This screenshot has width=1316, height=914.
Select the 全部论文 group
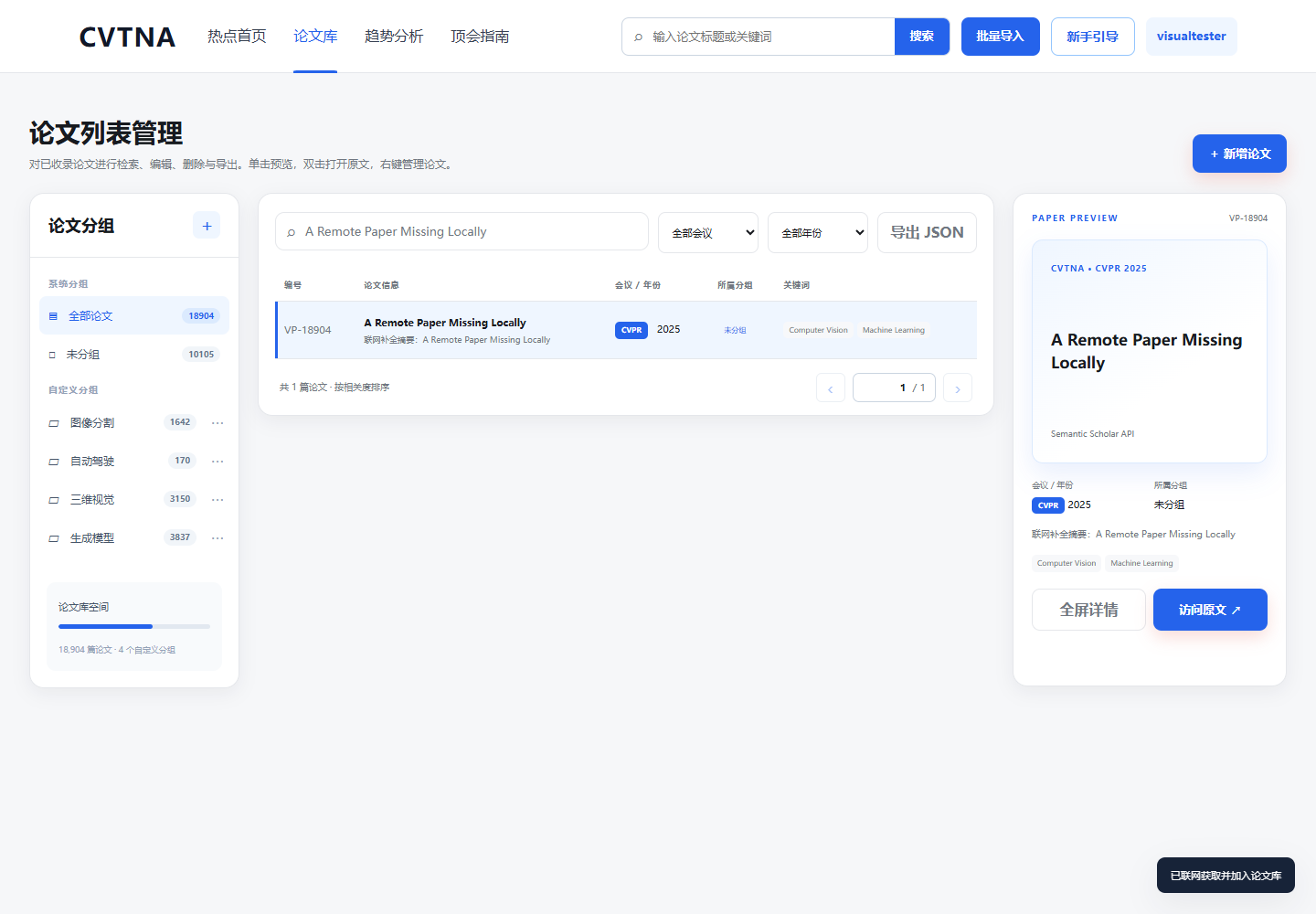(134, 316)
